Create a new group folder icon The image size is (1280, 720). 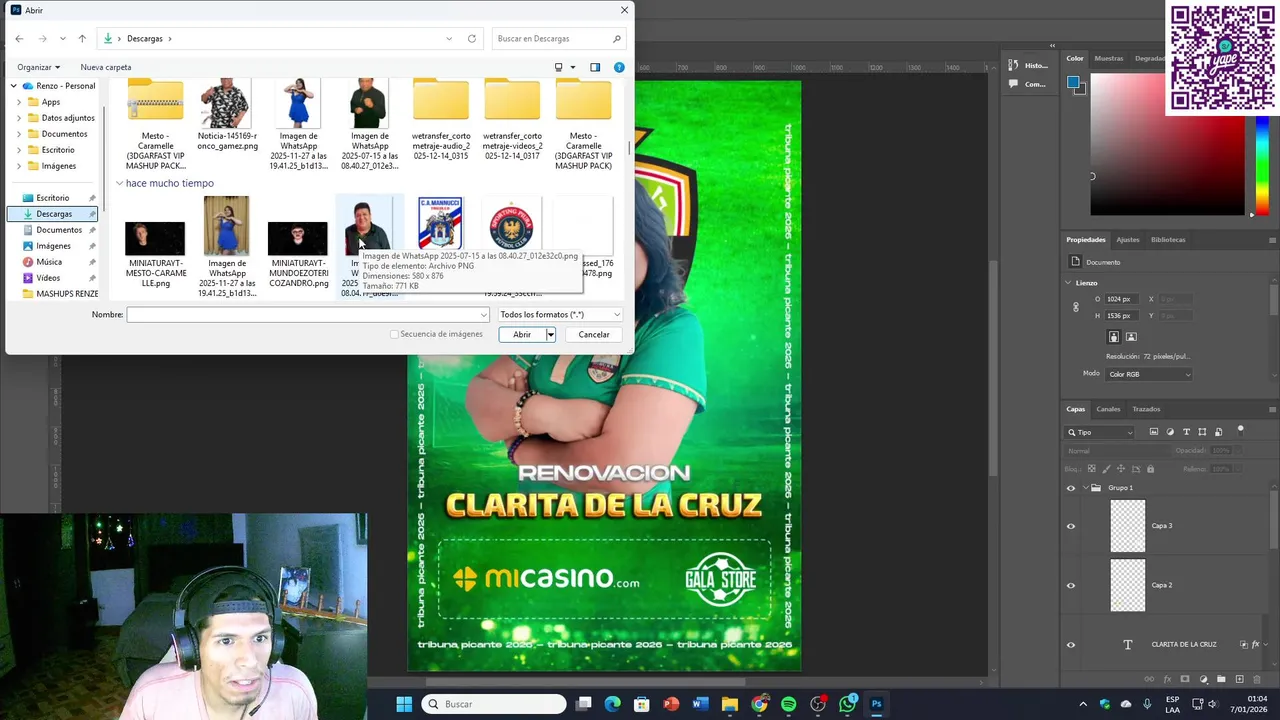point(1221,680)
